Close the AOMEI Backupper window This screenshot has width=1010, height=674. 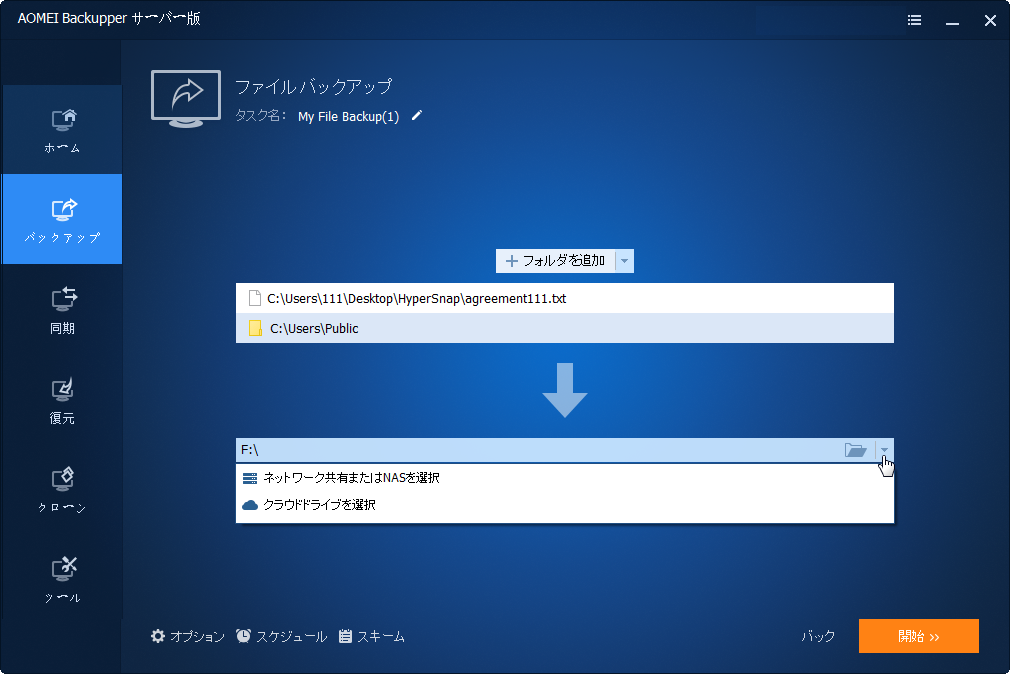[x=990, y=21]
